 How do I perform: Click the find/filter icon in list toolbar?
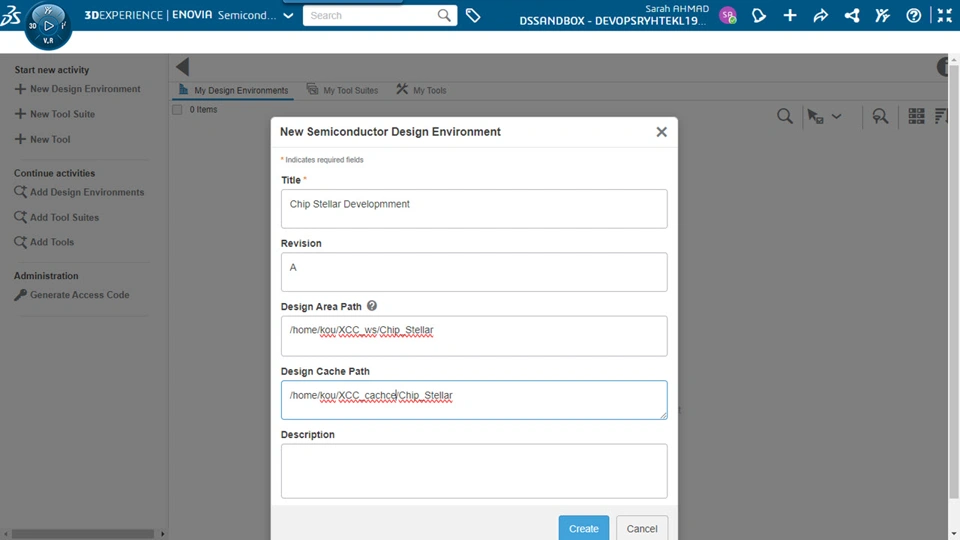pyautogui.click(x=880, y=116)
